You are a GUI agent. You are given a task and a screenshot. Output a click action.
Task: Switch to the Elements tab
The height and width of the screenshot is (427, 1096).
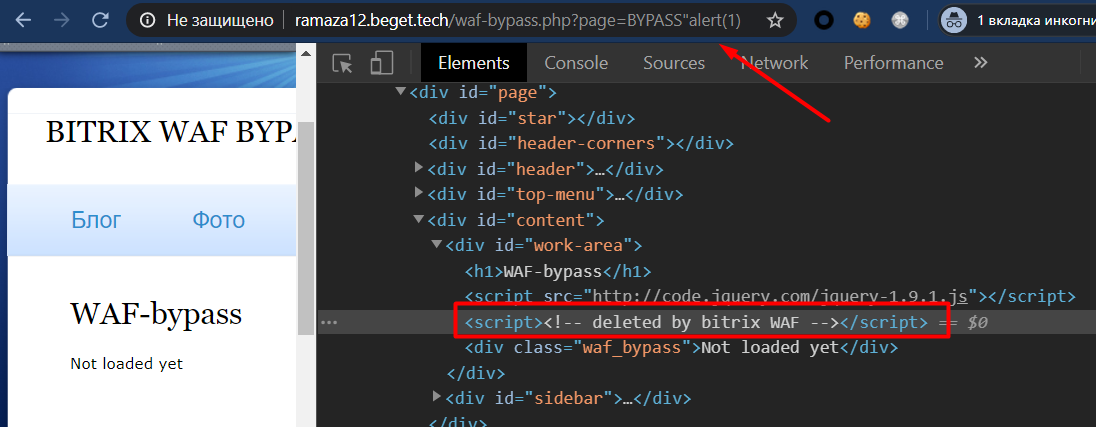(473, 63)
